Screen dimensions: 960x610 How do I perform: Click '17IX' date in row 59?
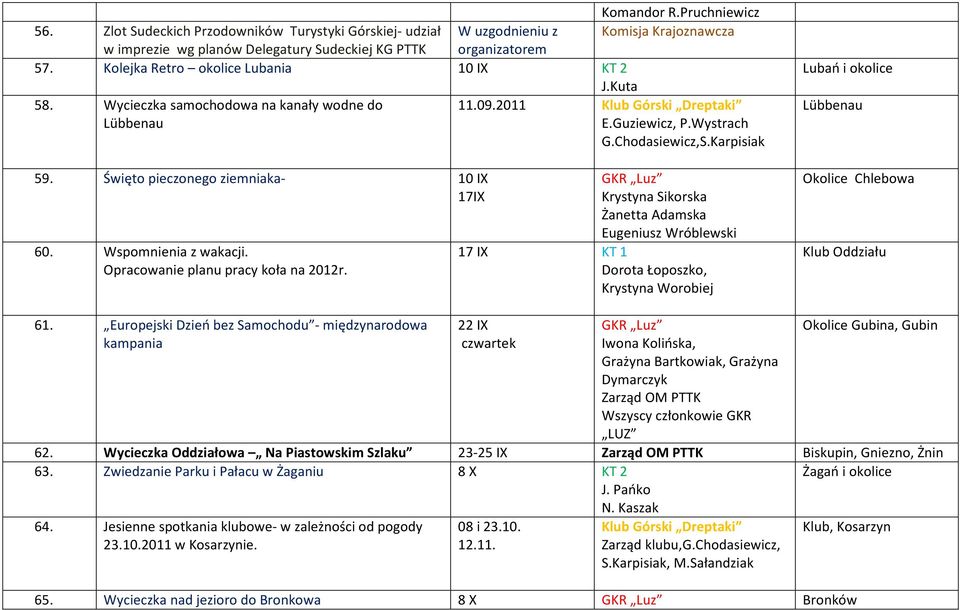471,197
